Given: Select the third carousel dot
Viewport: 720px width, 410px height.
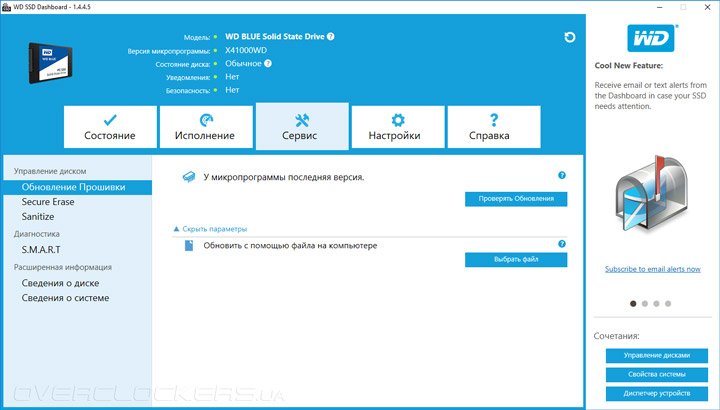Looking at the screenshot, I should pos(656,303).
